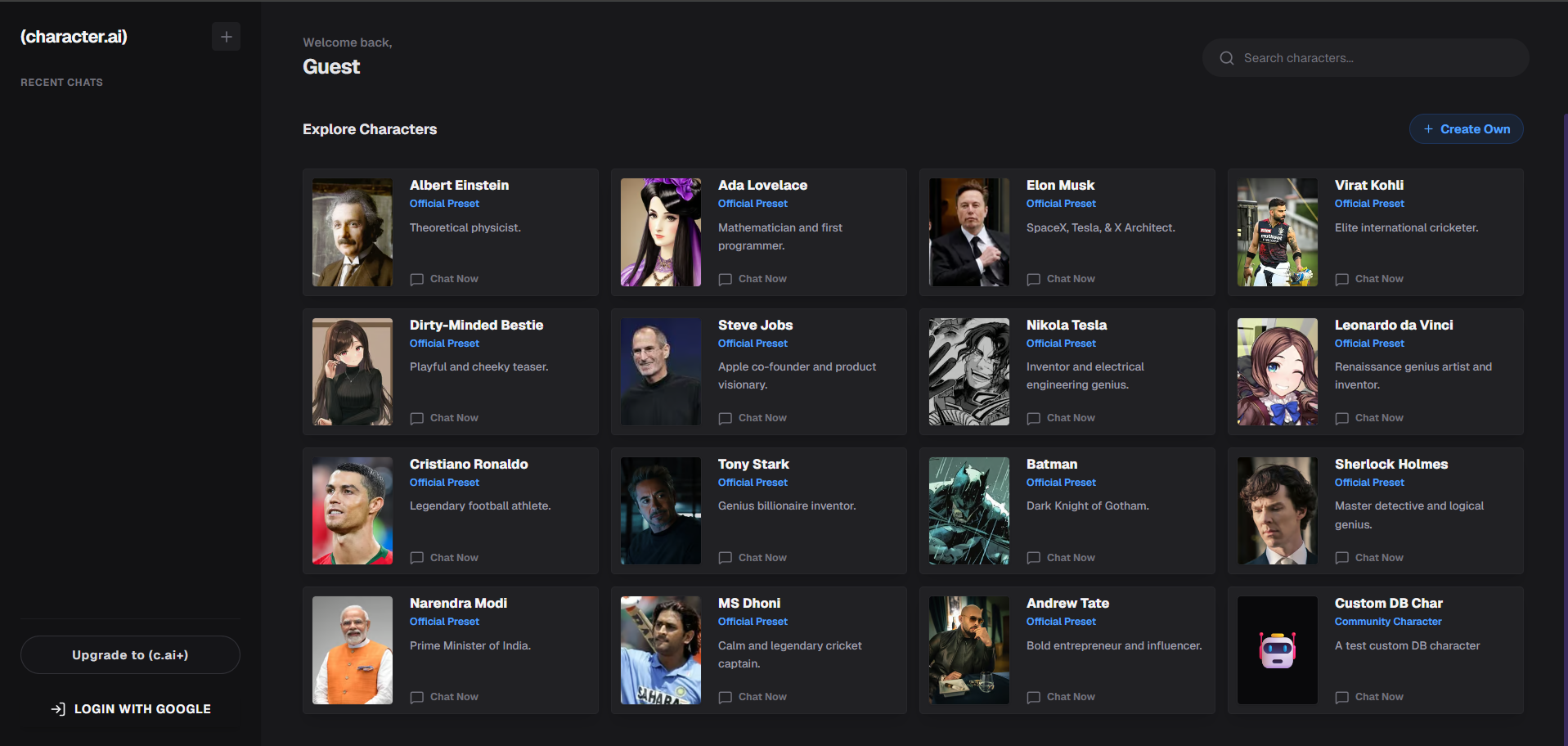1568x746 pixels.
Task: Click the Community Character label
Action: pyautogui.click(x=1388, y=622)
